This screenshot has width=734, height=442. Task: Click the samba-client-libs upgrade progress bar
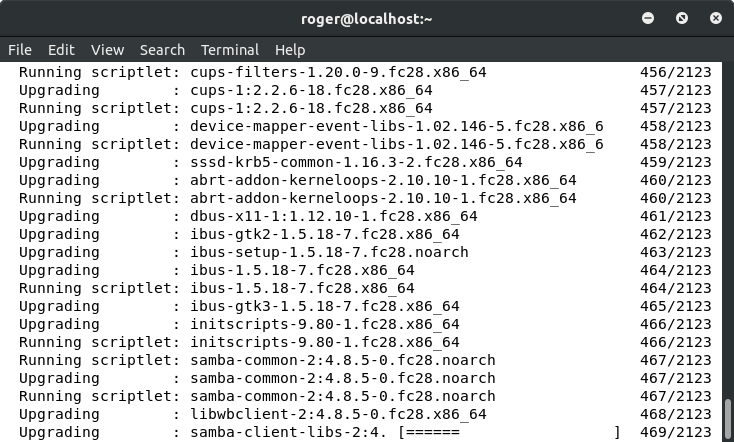coord(508,432)
